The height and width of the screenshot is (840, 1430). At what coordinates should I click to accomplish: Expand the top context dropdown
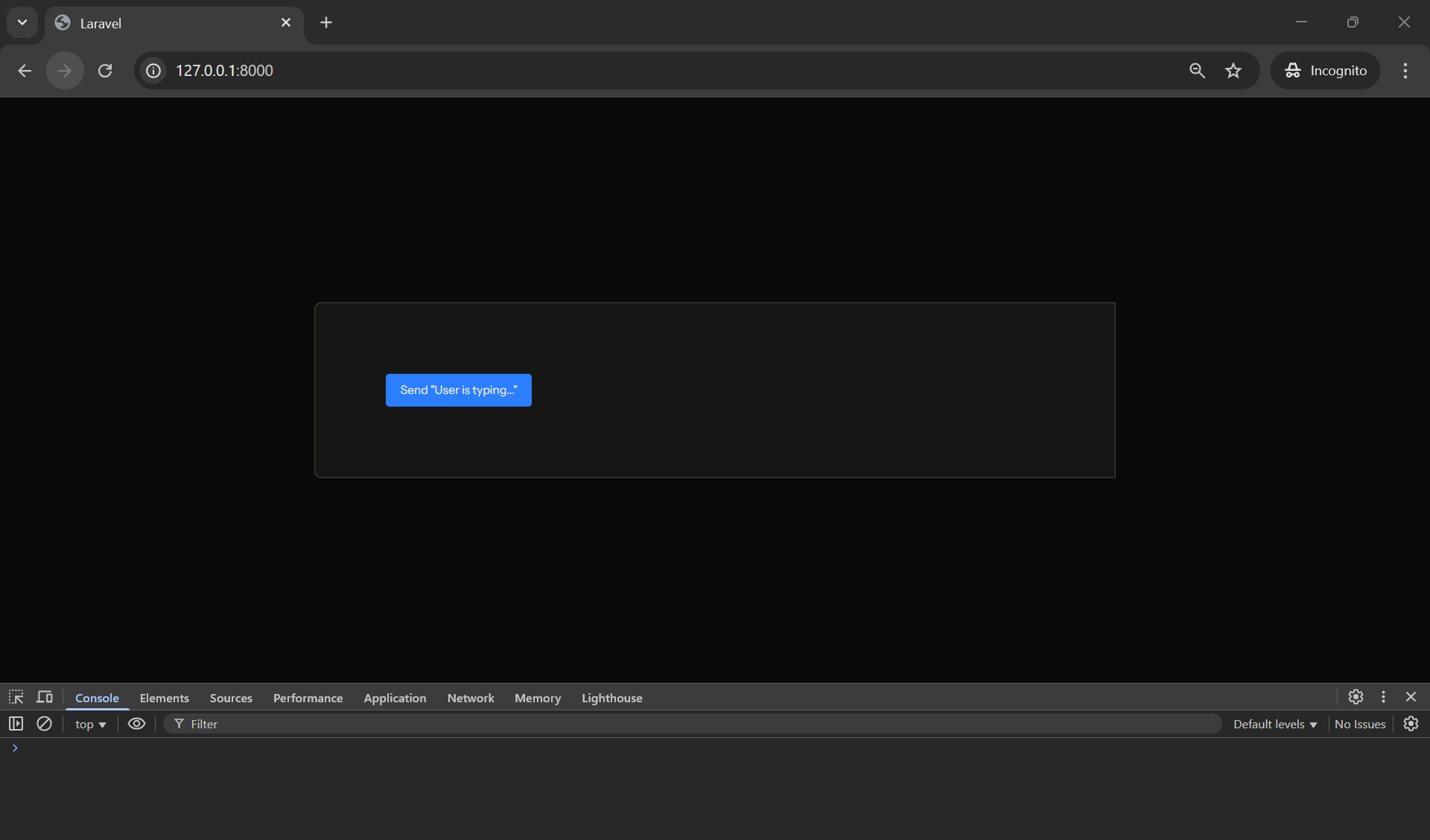[90, 724]
